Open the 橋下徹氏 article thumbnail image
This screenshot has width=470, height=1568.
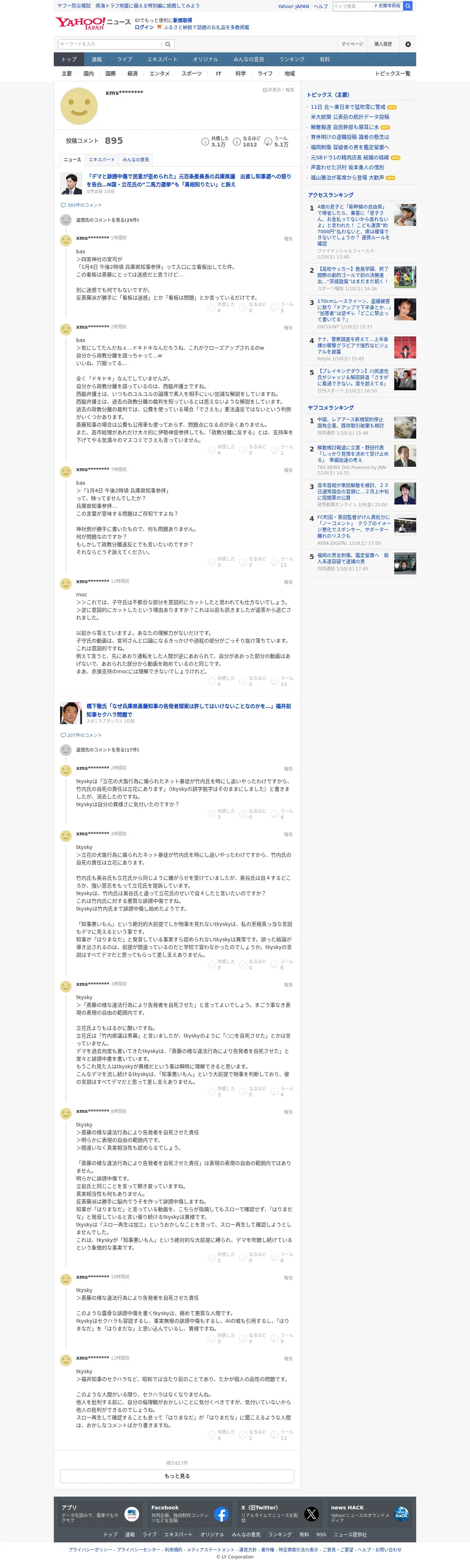71,714
